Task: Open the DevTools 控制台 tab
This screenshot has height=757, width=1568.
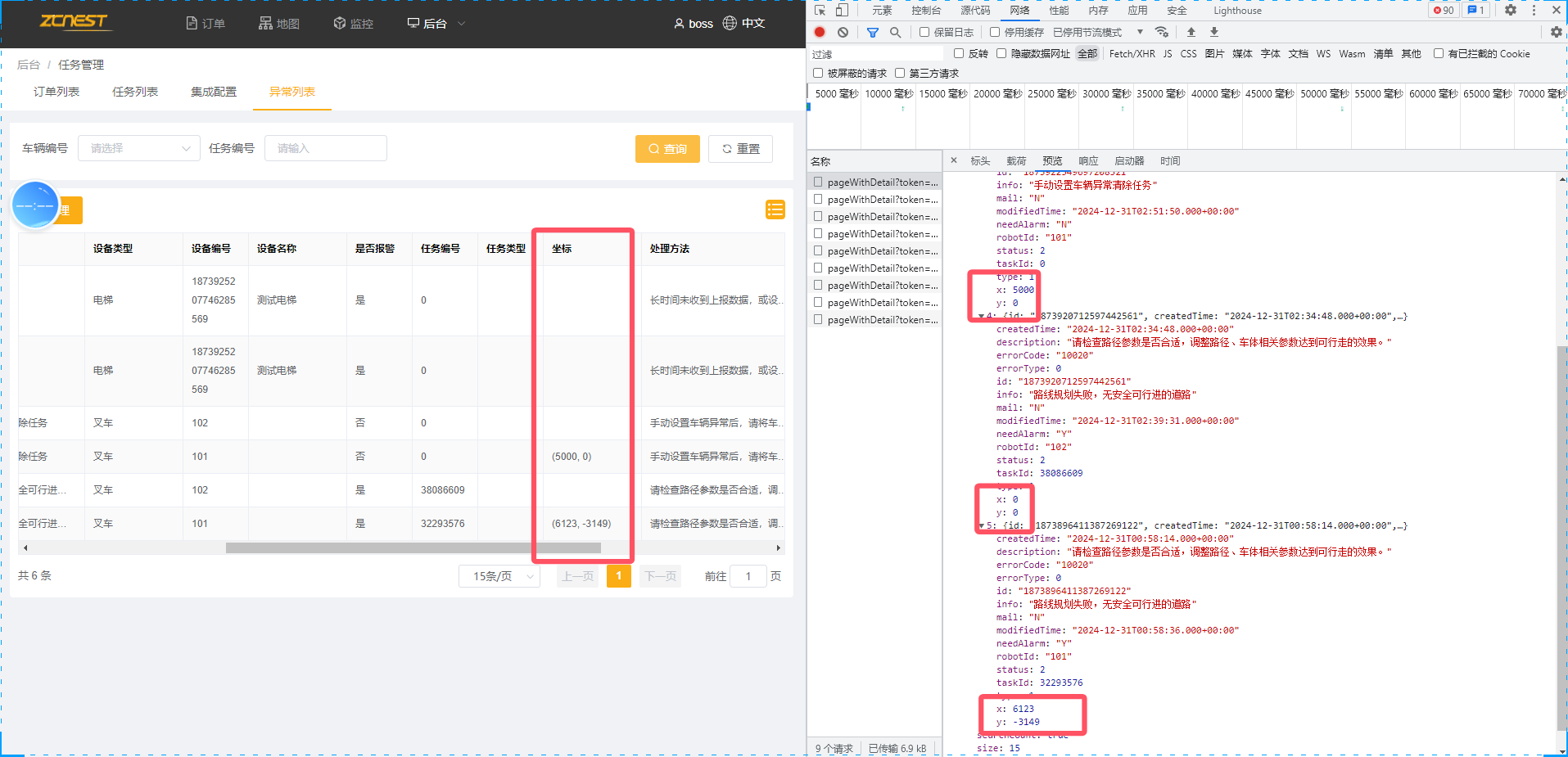Action: pos(926,10)
